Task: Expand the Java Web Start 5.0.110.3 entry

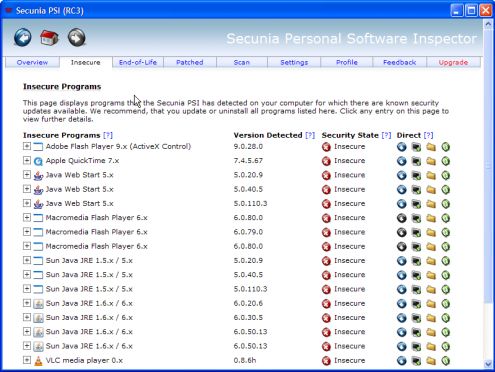Action: [27, 203]
